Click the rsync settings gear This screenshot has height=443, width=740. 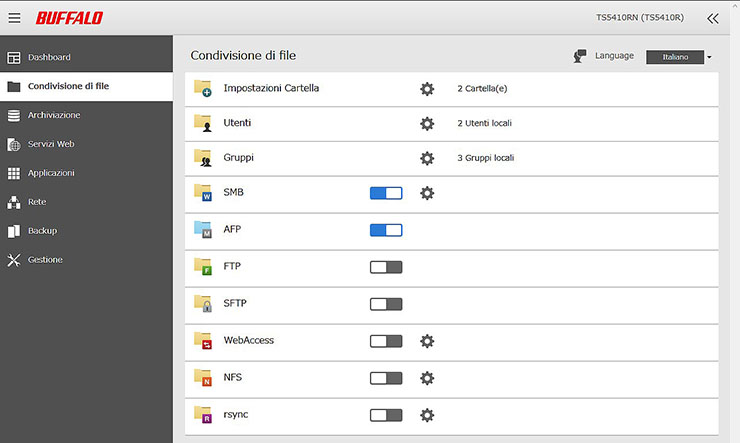pyautogui.click(x=427, y=415)
